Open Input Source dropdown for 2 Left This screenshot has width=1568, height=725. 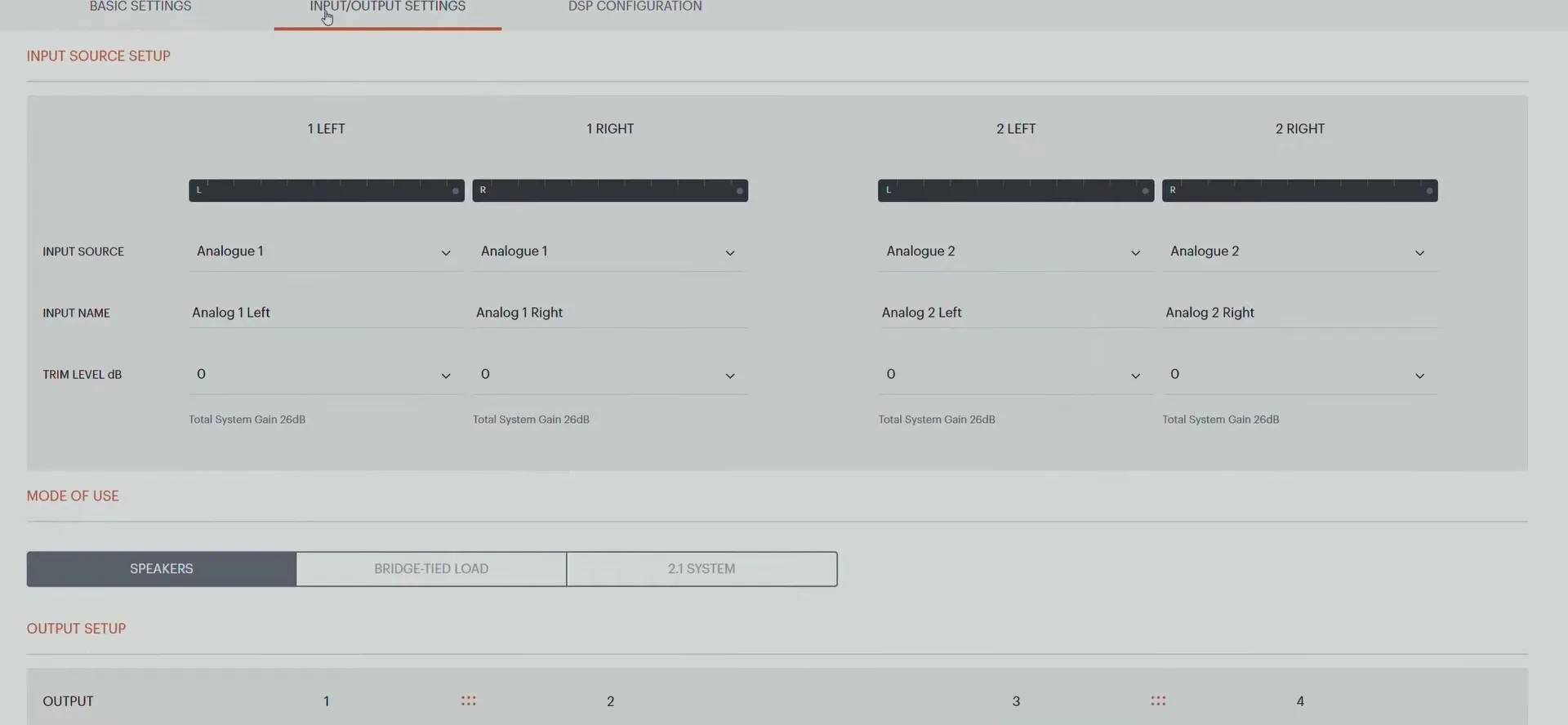click(x=1015, y=251)
